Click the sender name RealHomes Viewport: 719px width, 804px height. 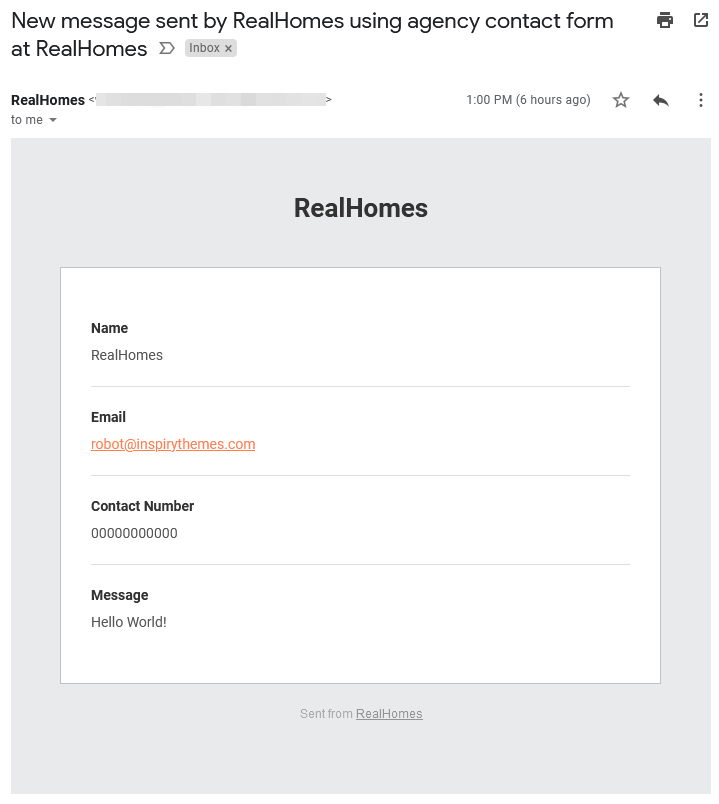point(48,100)
